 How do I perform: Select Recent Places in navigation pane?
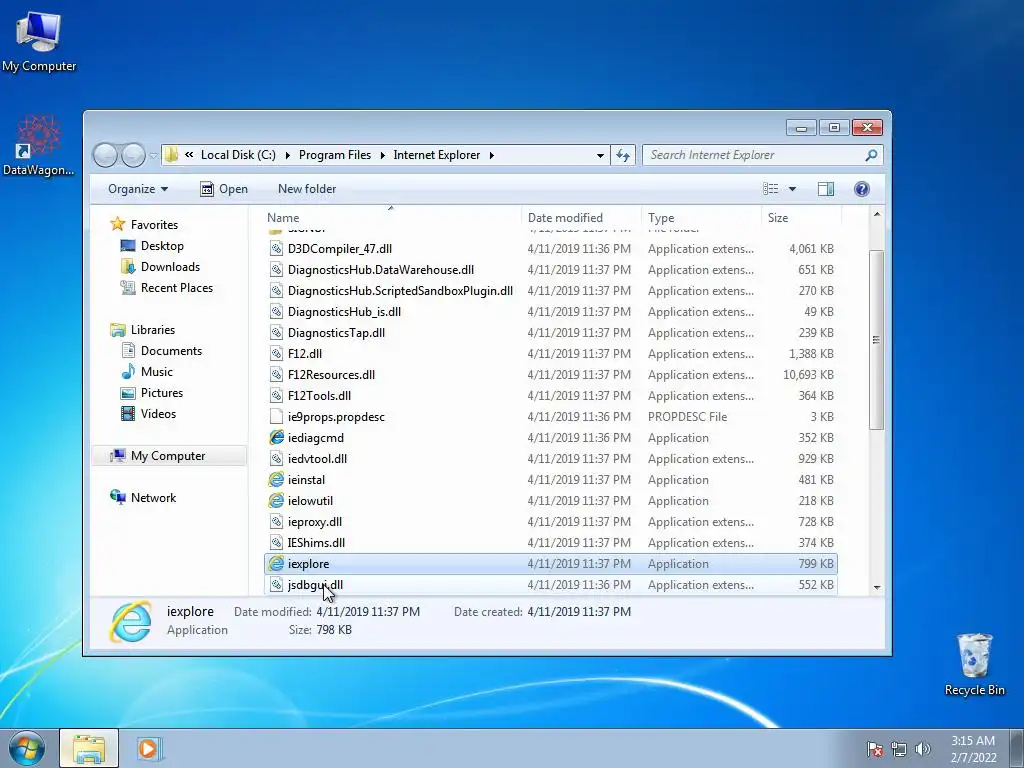[x=177, y=287]
